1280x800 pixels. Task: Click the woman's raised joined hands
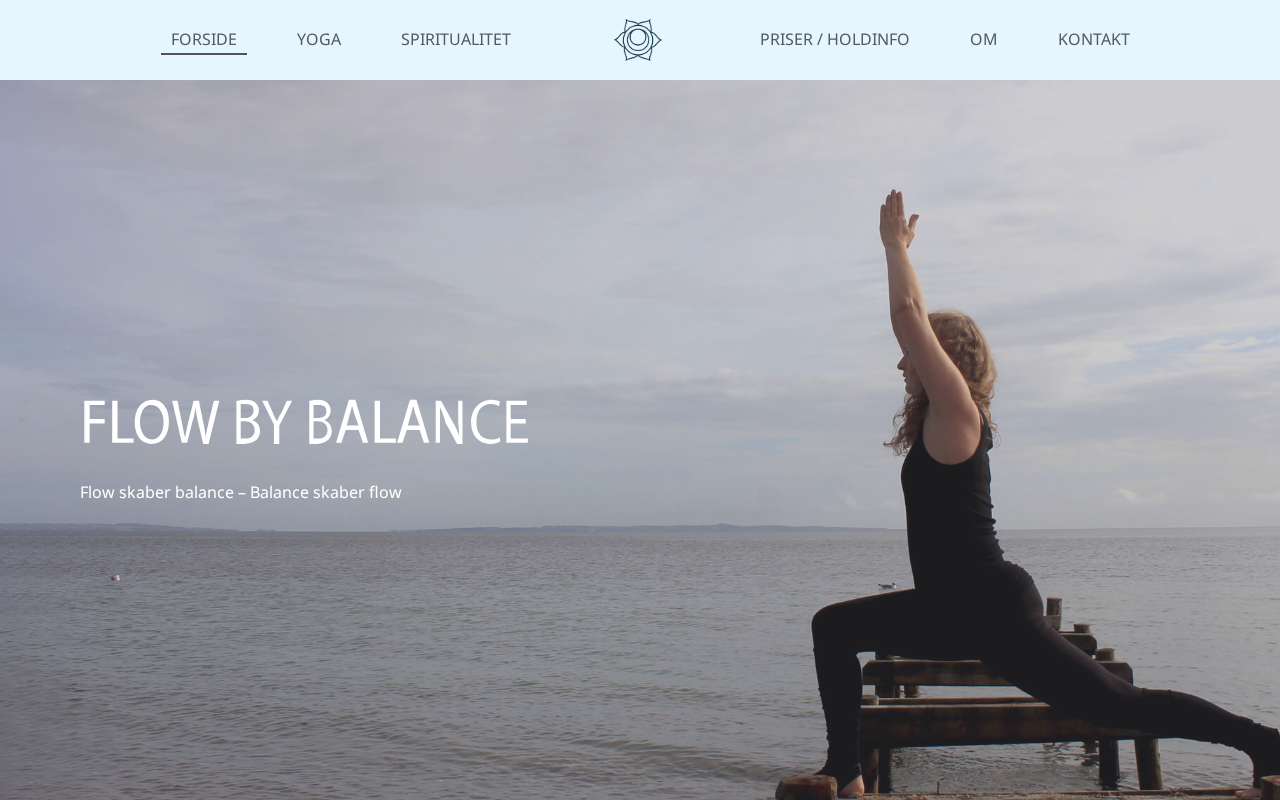coord(896,218)
